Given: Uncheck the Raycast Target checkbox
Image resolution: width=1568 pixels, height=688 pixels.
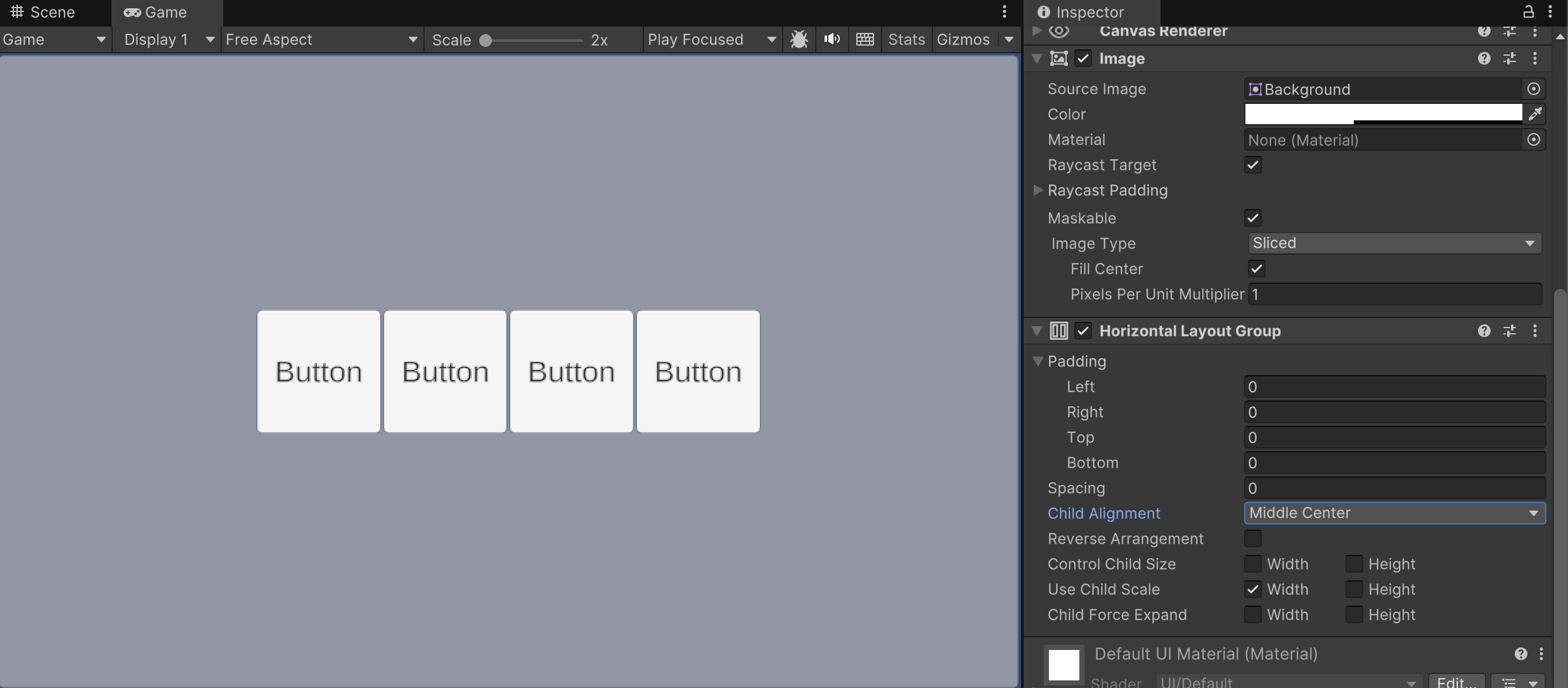Looking at the screenshot, I should 1253,165.
